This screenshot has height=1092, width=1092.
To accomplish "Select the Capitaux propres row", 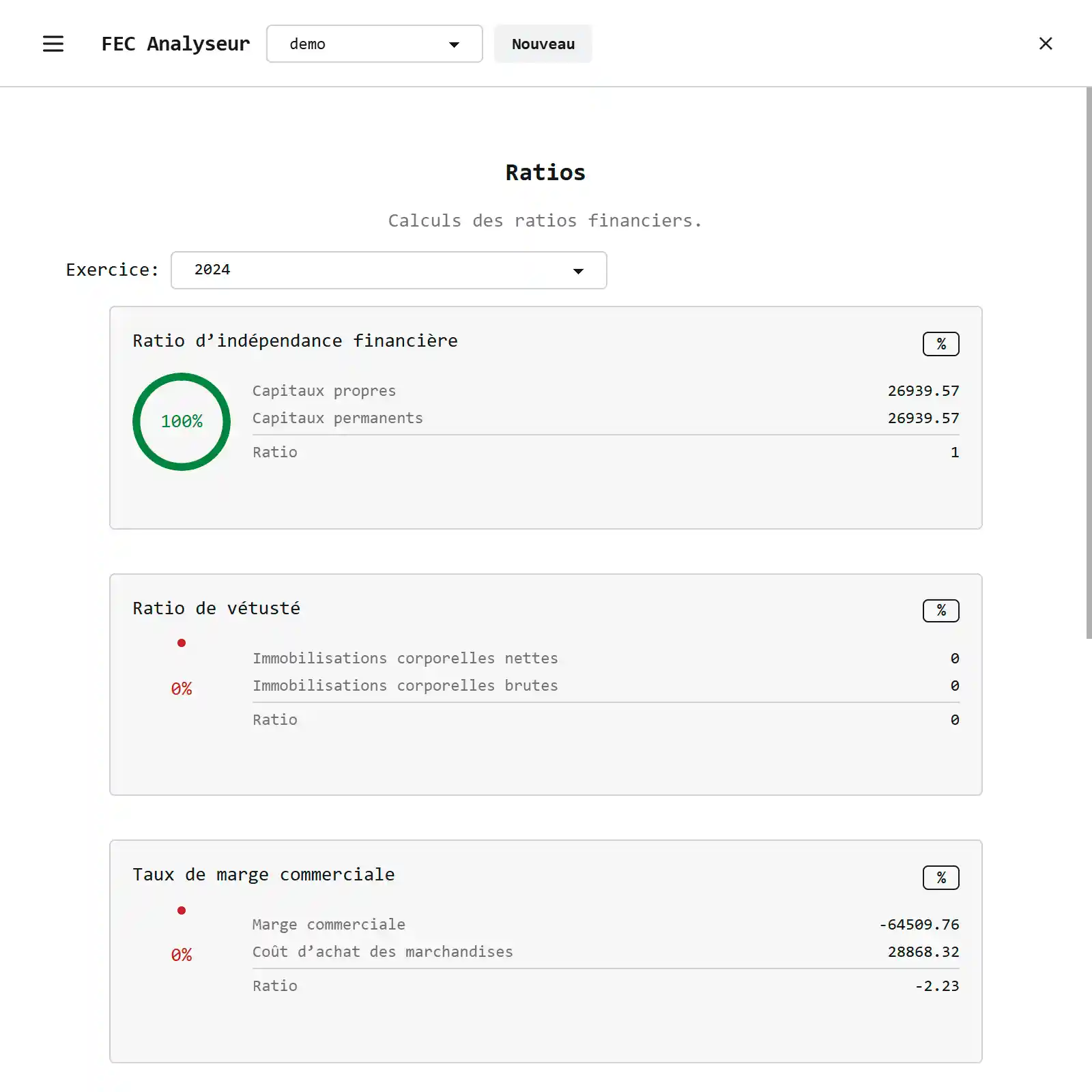I will tap(605, 391).
